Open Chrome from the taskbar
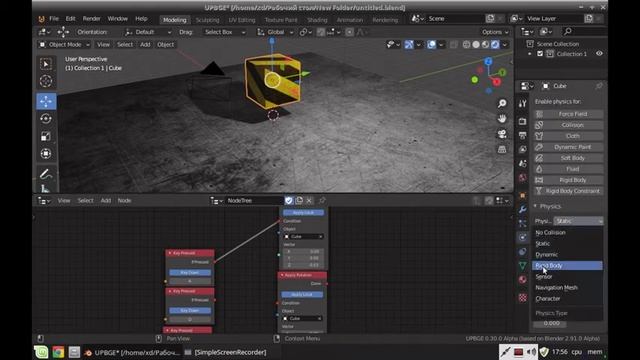640x360 pixels. pos(58,352)
